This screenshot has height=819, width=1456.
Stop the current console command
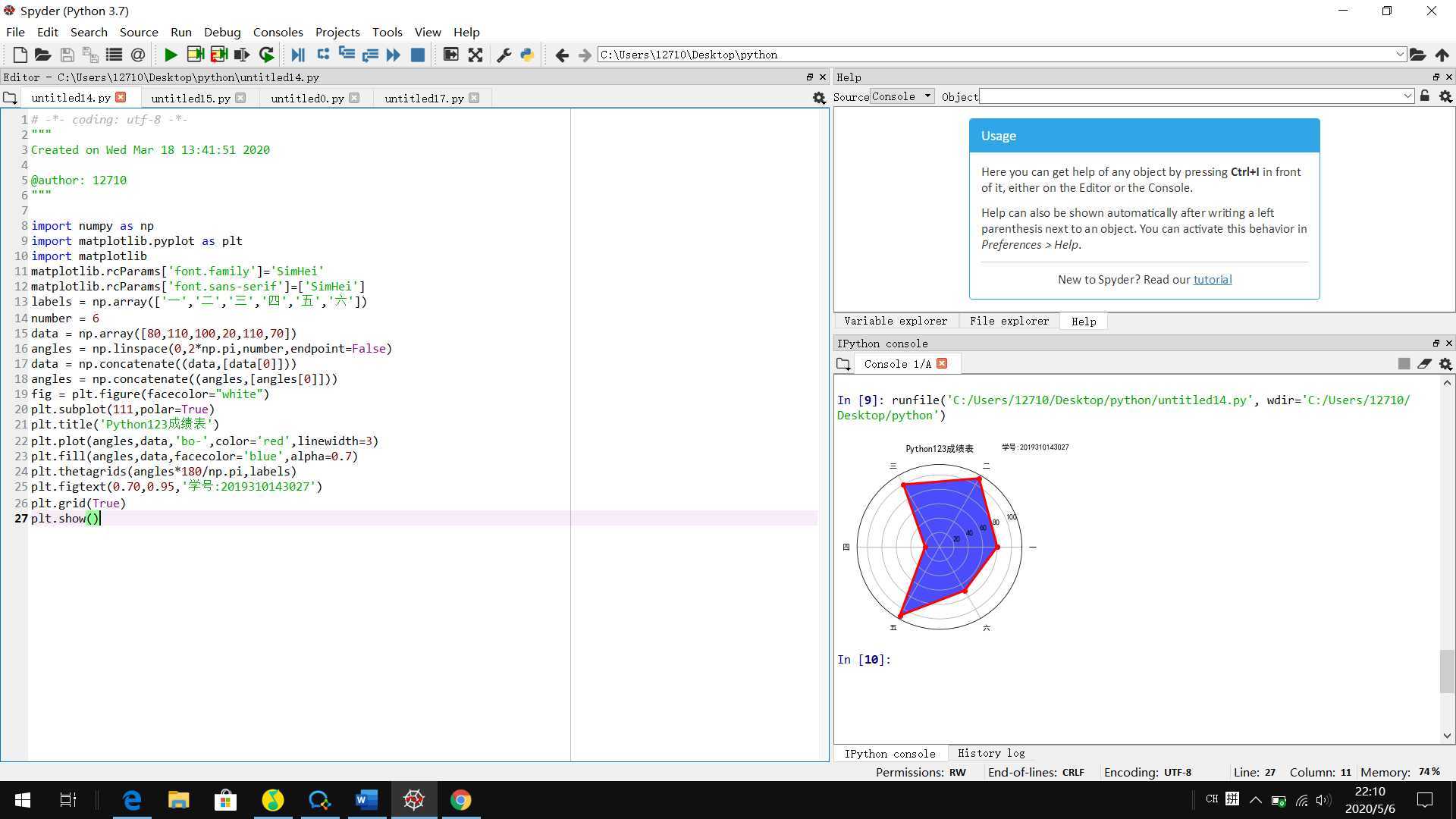1404,364
